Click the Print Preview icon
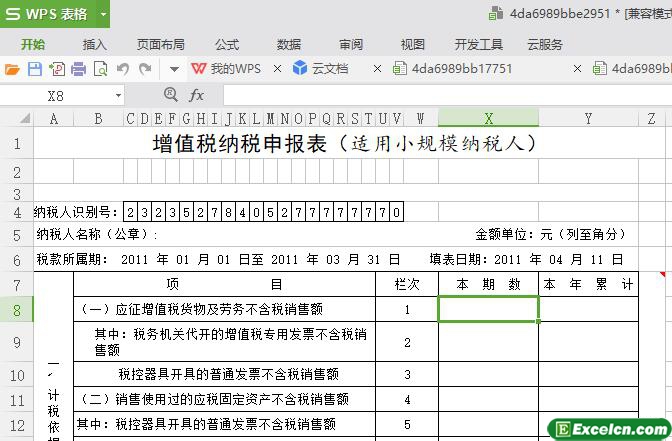This screenshot has height=441, width=672. pos(101,69)
